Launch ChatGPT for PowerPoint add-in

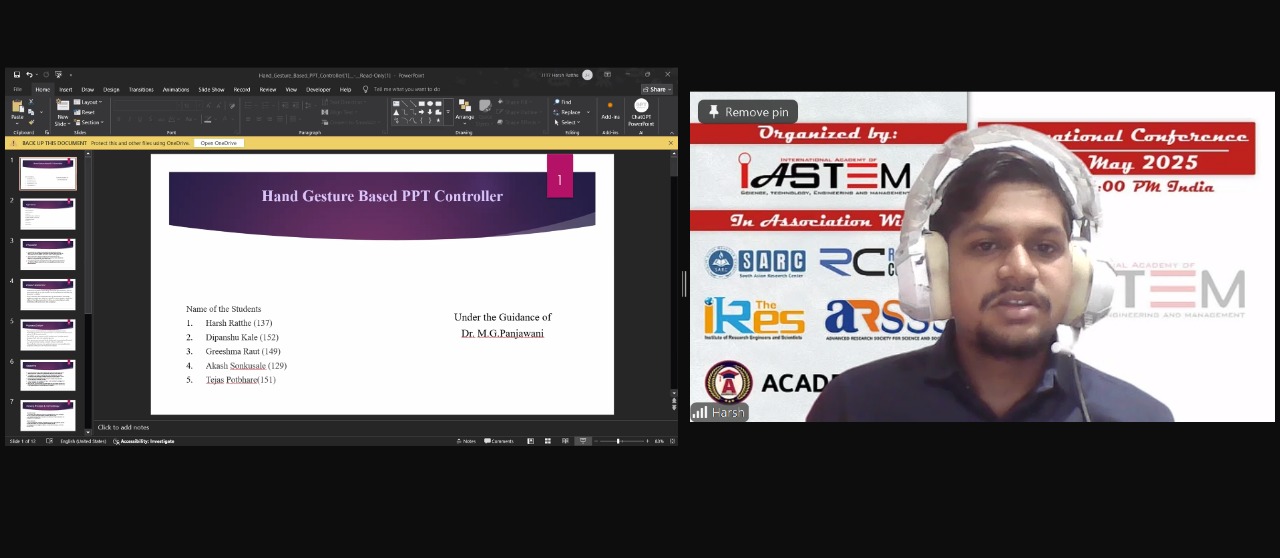pyautogui.click(x=641, y=111)
